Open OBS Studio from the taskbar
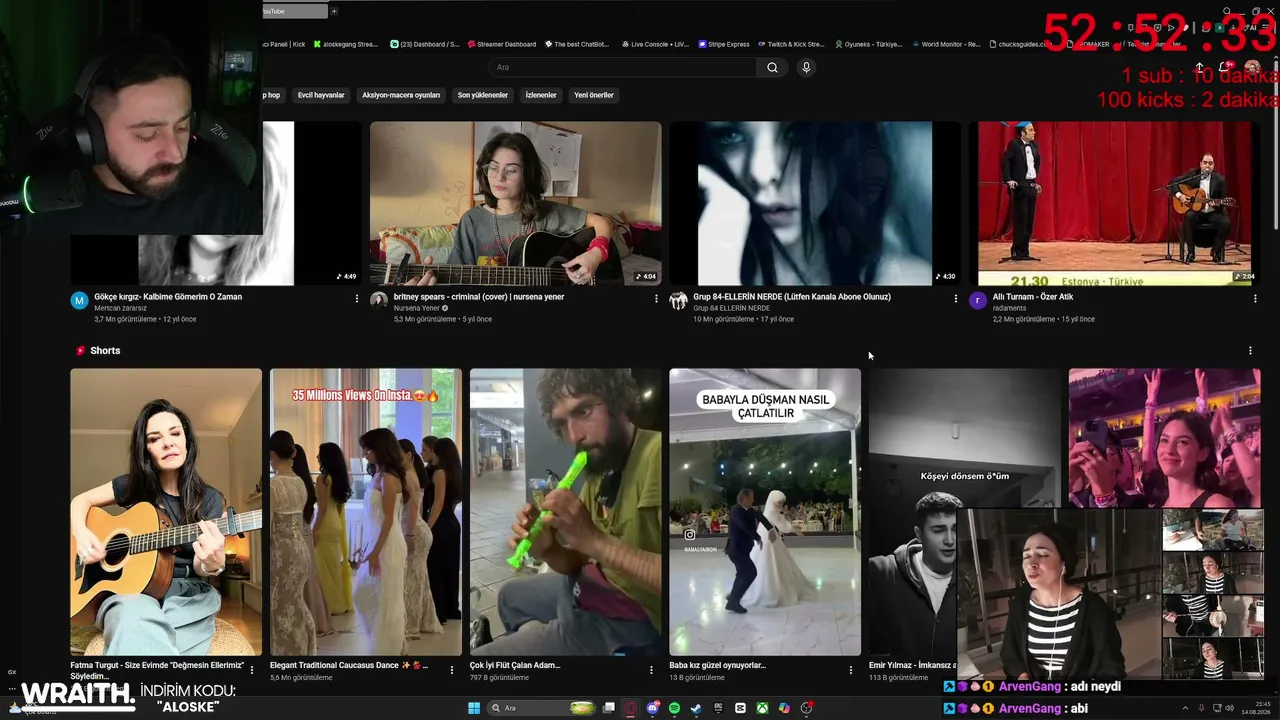The width and height of the screenshot is (1280, 720). [x=806, y=708]
